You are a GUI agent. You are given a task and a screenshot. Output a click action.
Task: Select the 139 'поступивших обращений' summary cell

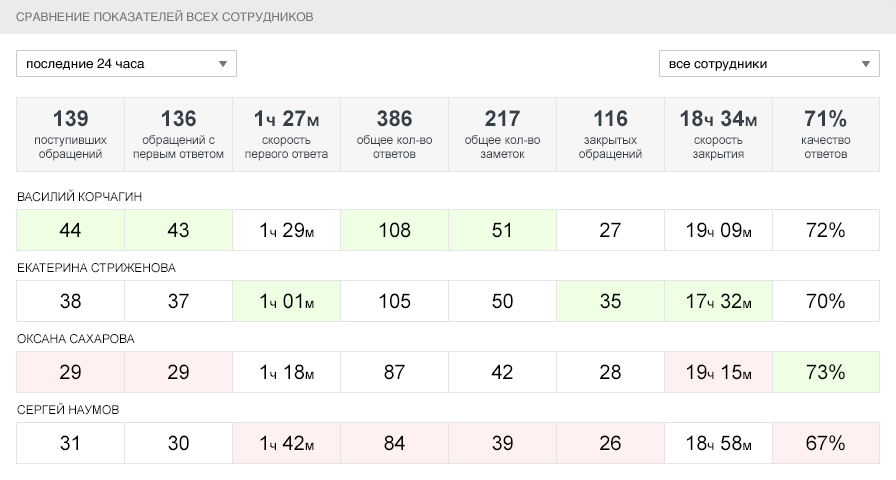[70, 134]
